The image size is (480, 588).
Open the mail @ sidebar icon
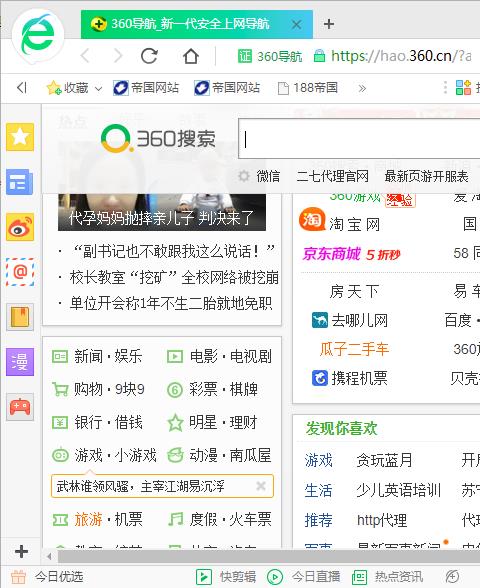[x=20, y=272]
